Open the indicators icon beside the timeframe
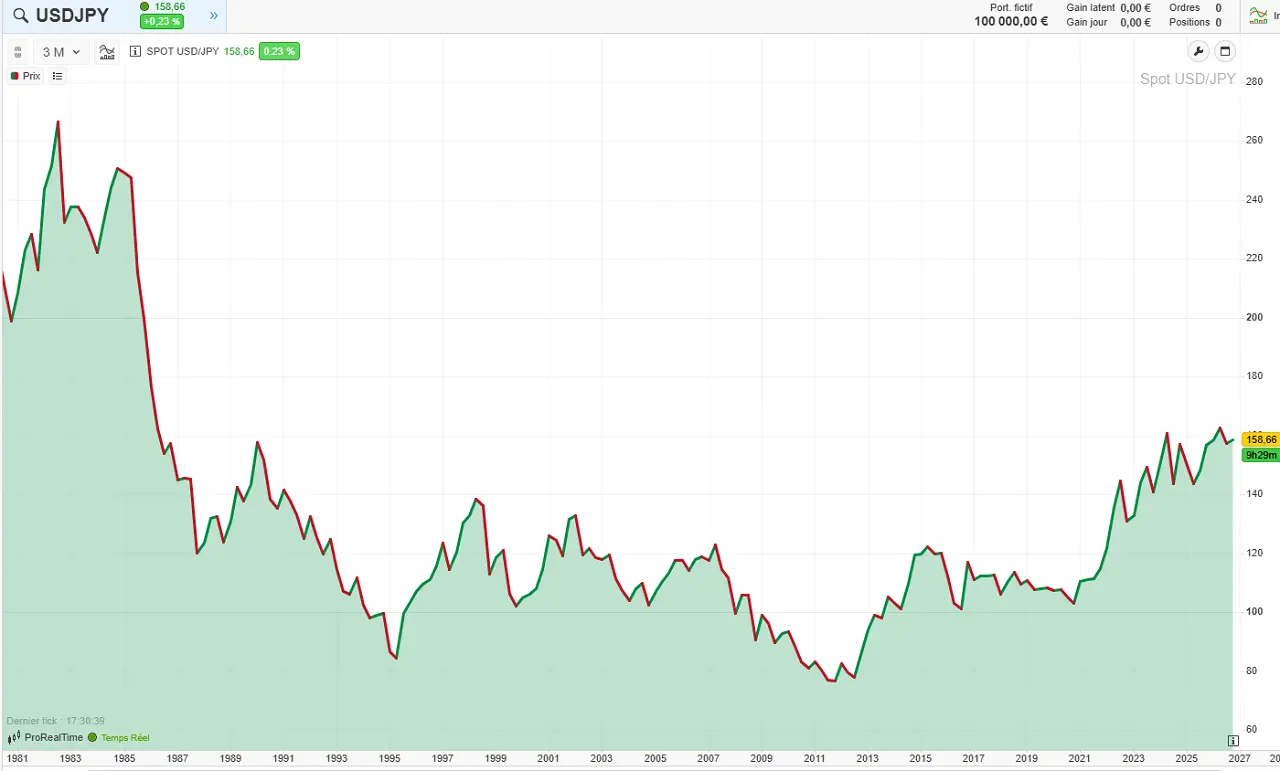Screen dimensions: 1280x771 [x=108, y=52]
